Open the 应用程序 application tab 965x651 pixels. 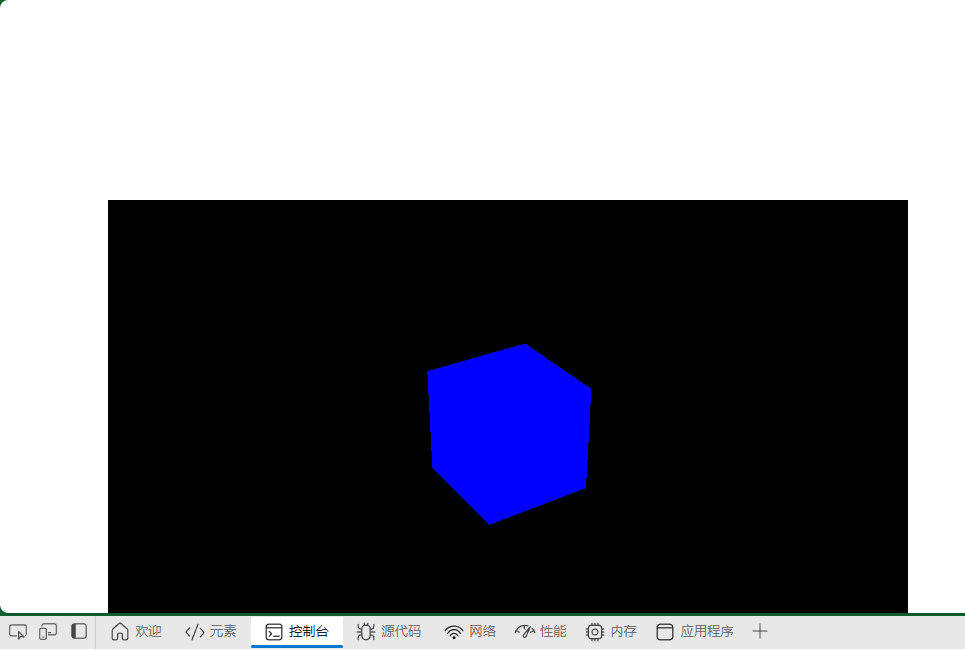[695, 632]
